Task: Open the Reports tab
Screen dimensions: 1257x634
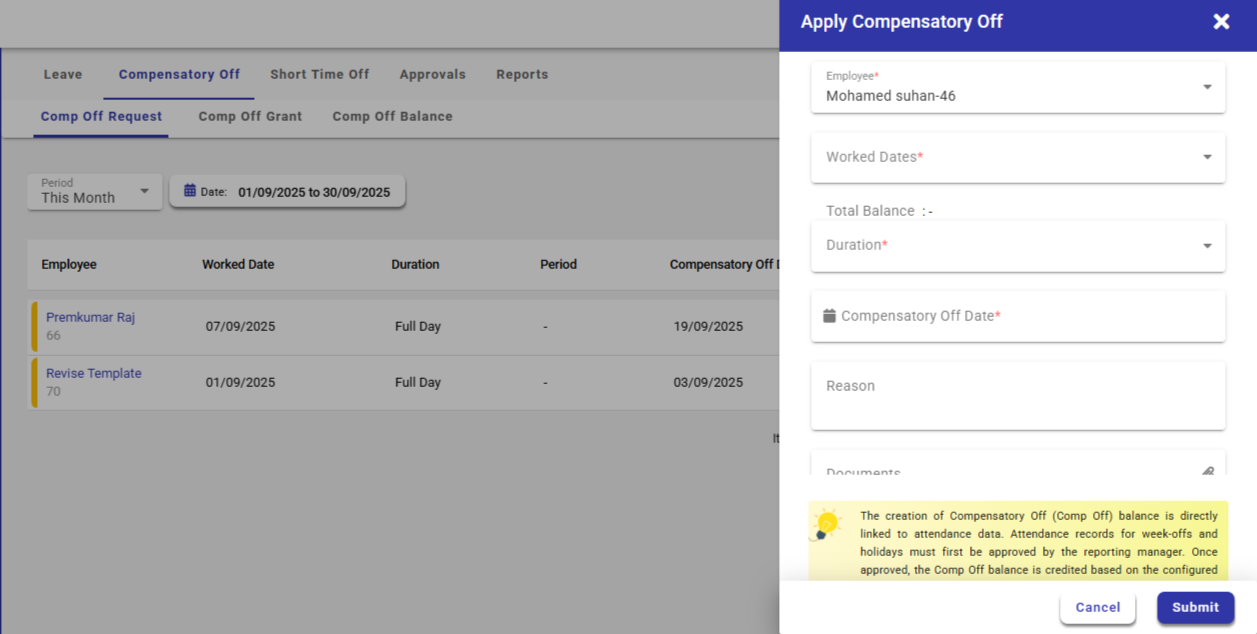Action: pos(522,75)
